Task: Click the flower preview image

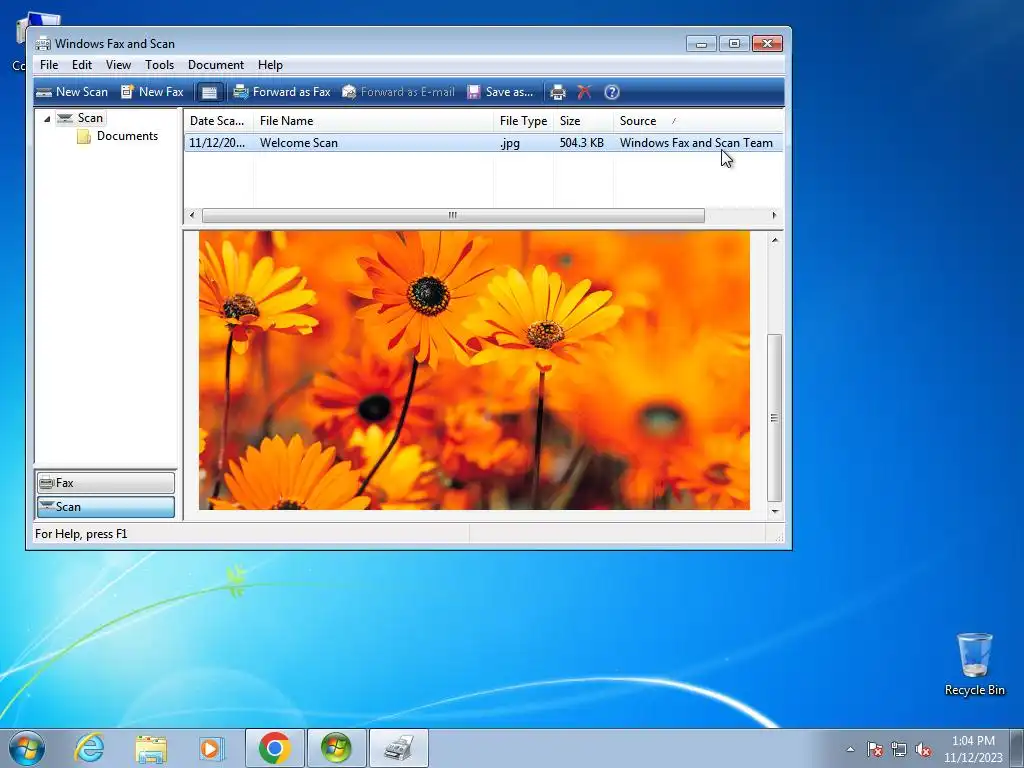Action: (474, 370)
